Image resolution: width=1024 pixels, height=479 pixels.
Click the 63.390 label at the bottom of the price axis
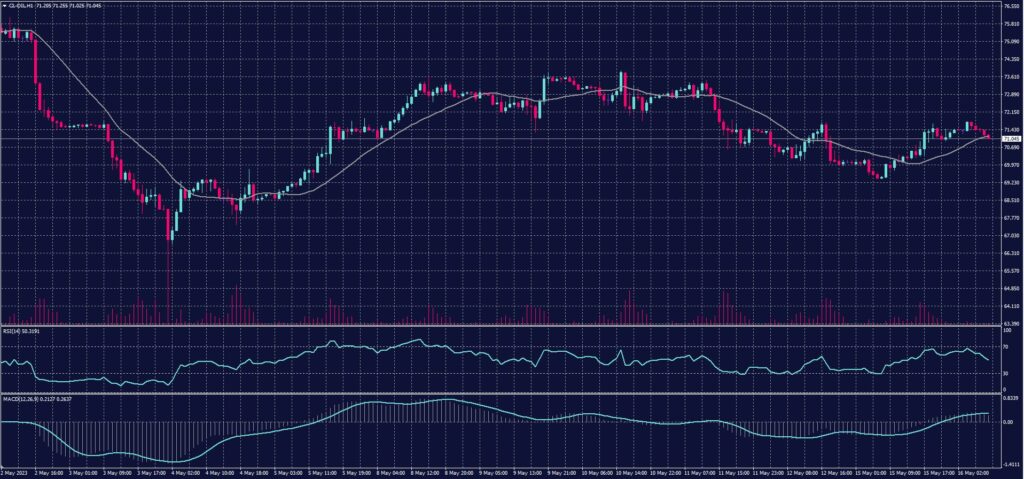click(1010, 323)
